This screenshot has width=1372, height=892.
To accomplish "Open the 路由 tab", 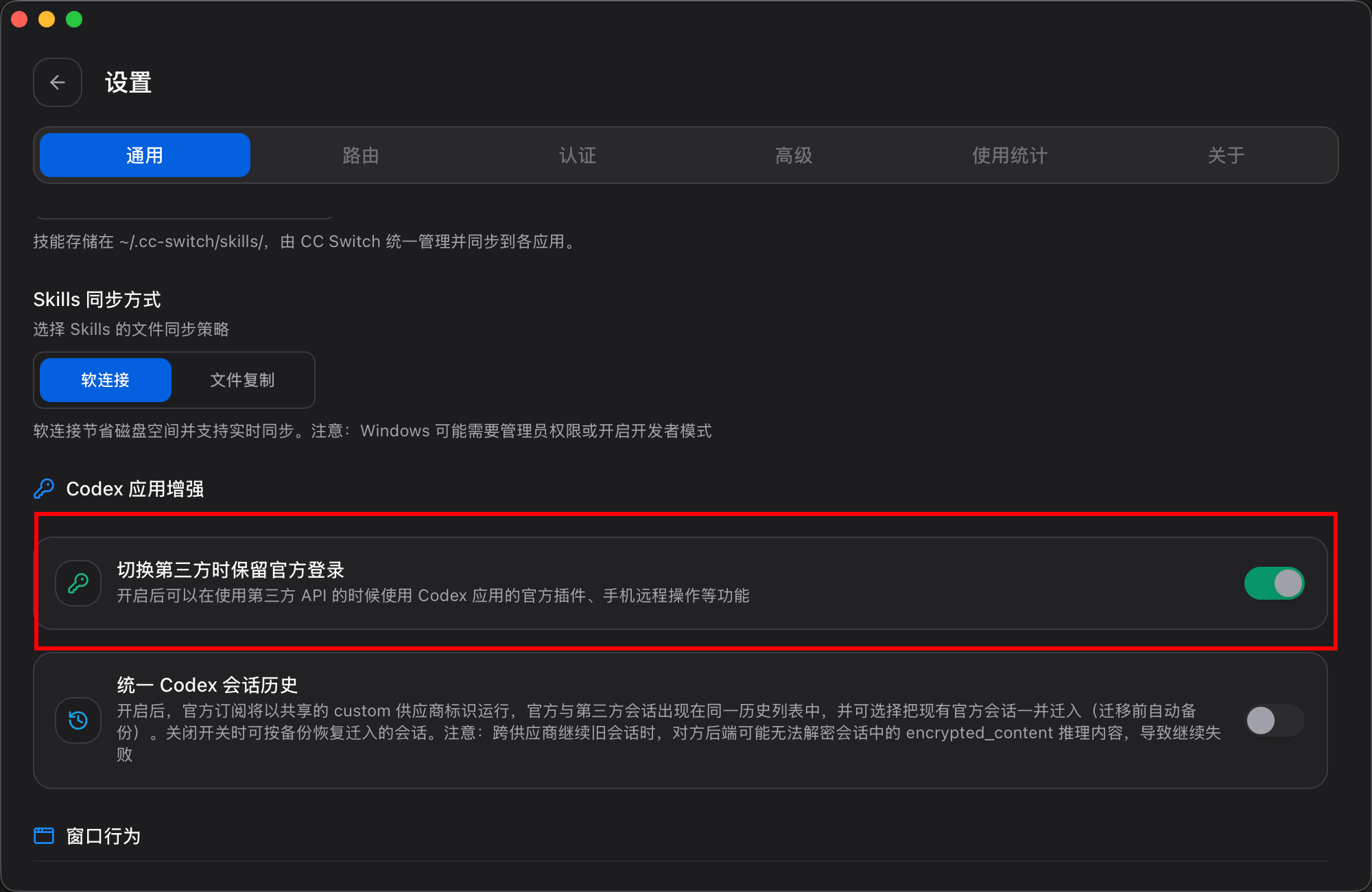I will click(x=361, y=155).
